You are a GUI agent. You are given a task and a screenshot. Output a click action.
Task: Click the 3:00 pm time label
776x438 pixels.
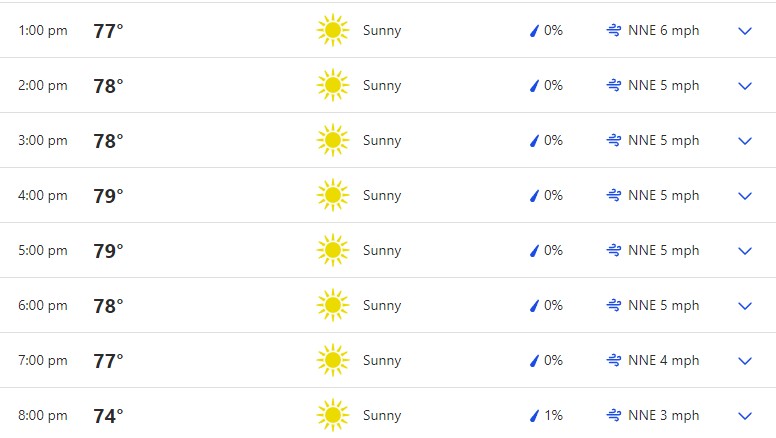click(x=43, y=140)
